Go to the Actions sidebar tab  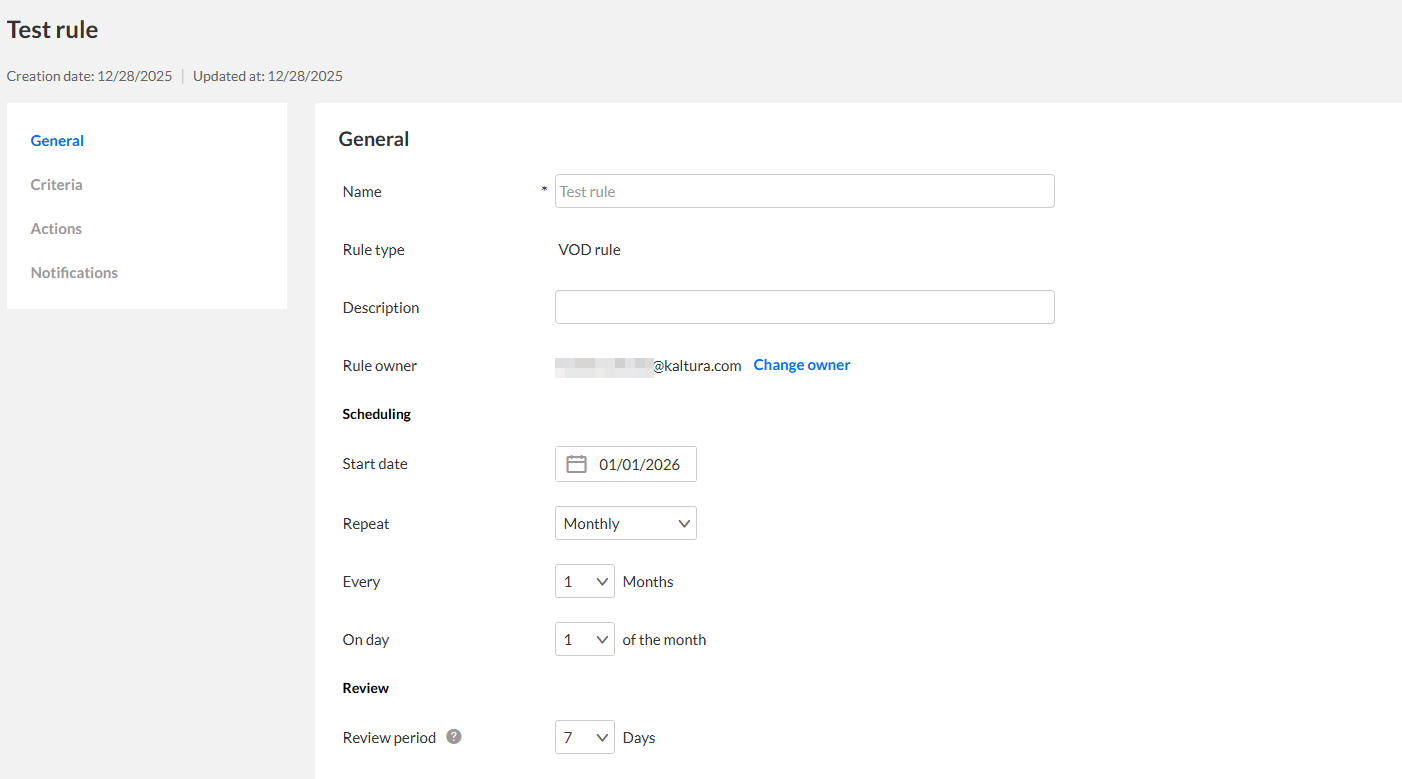[56, 229]
